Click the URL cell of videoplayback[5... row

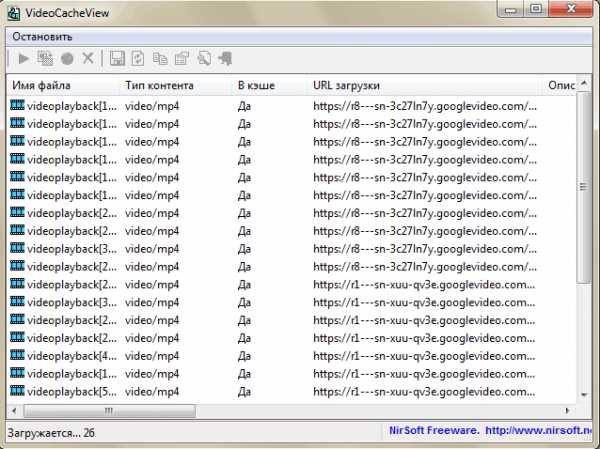424,392
